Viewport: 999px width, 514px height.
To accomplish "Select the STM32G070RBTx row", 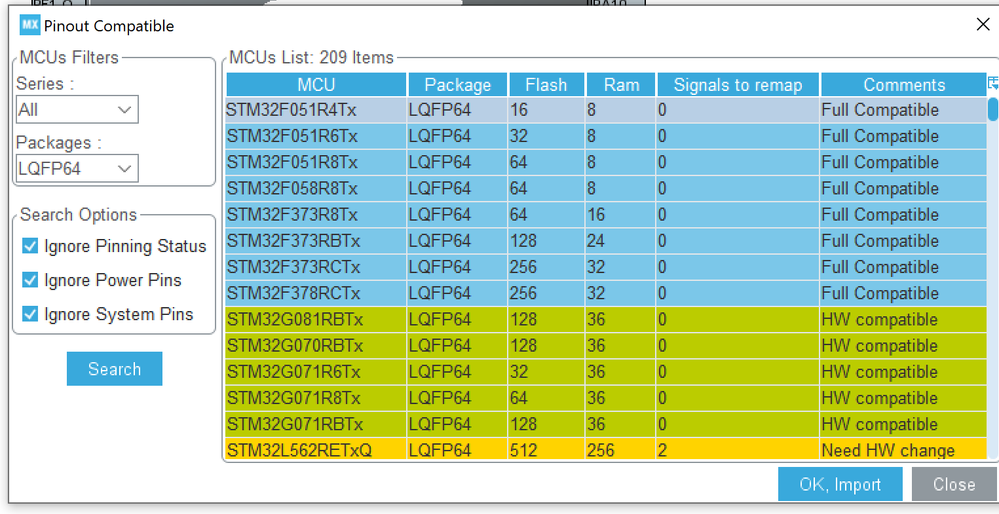I will (x=606, y=345).
